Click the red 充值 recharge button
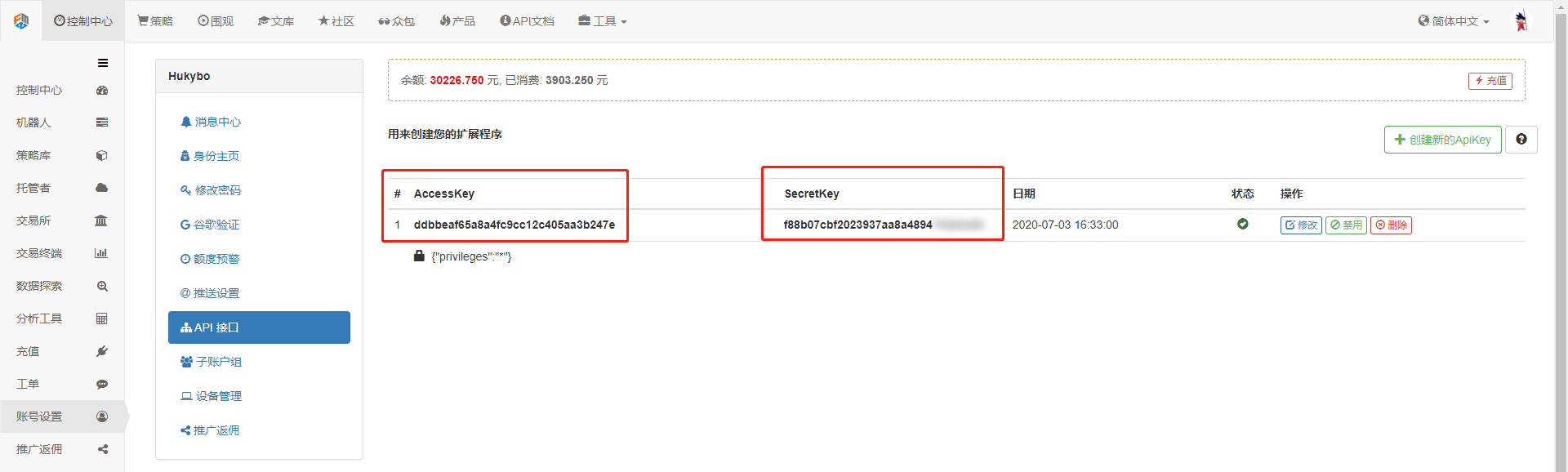1568x472 pixels. [1490, 81]
